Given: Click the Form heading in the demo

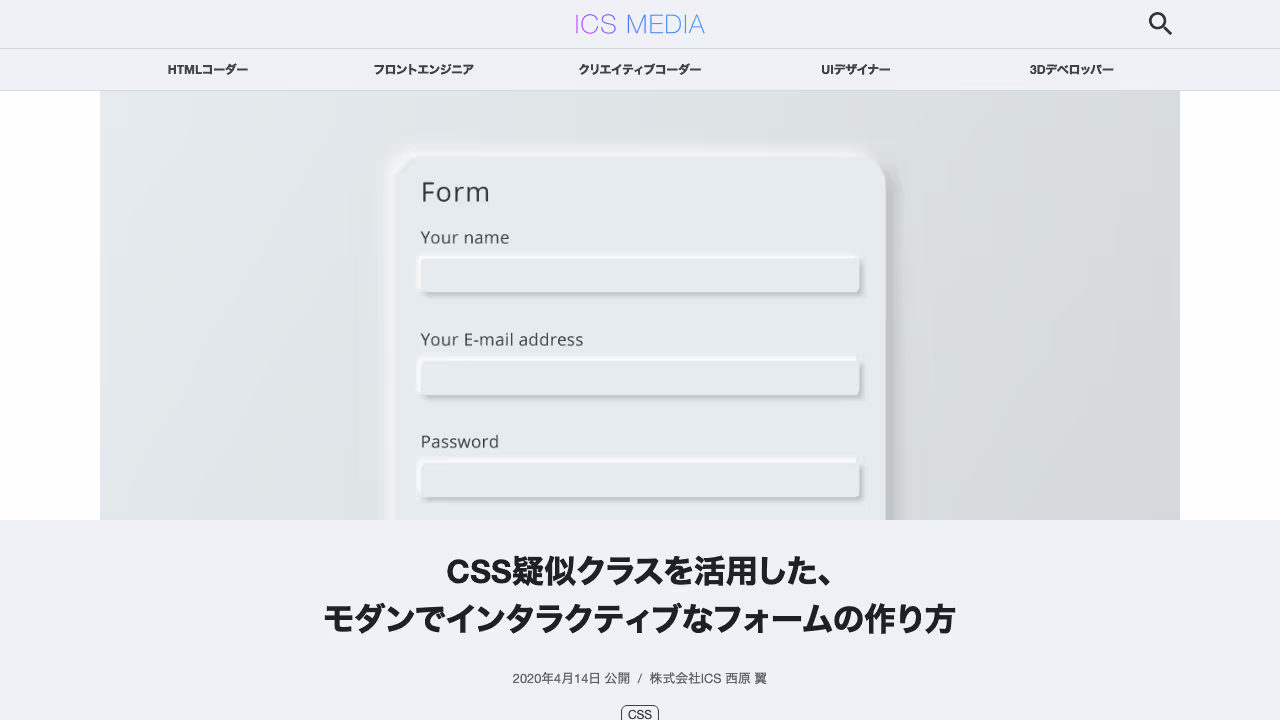Looking at the screenshot, I should pos(455,191).
